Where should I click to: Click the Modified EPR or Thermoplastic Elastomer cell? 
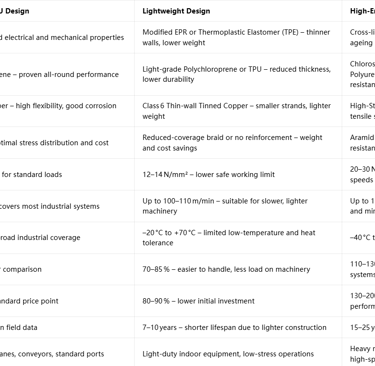(x=238, y=37)
